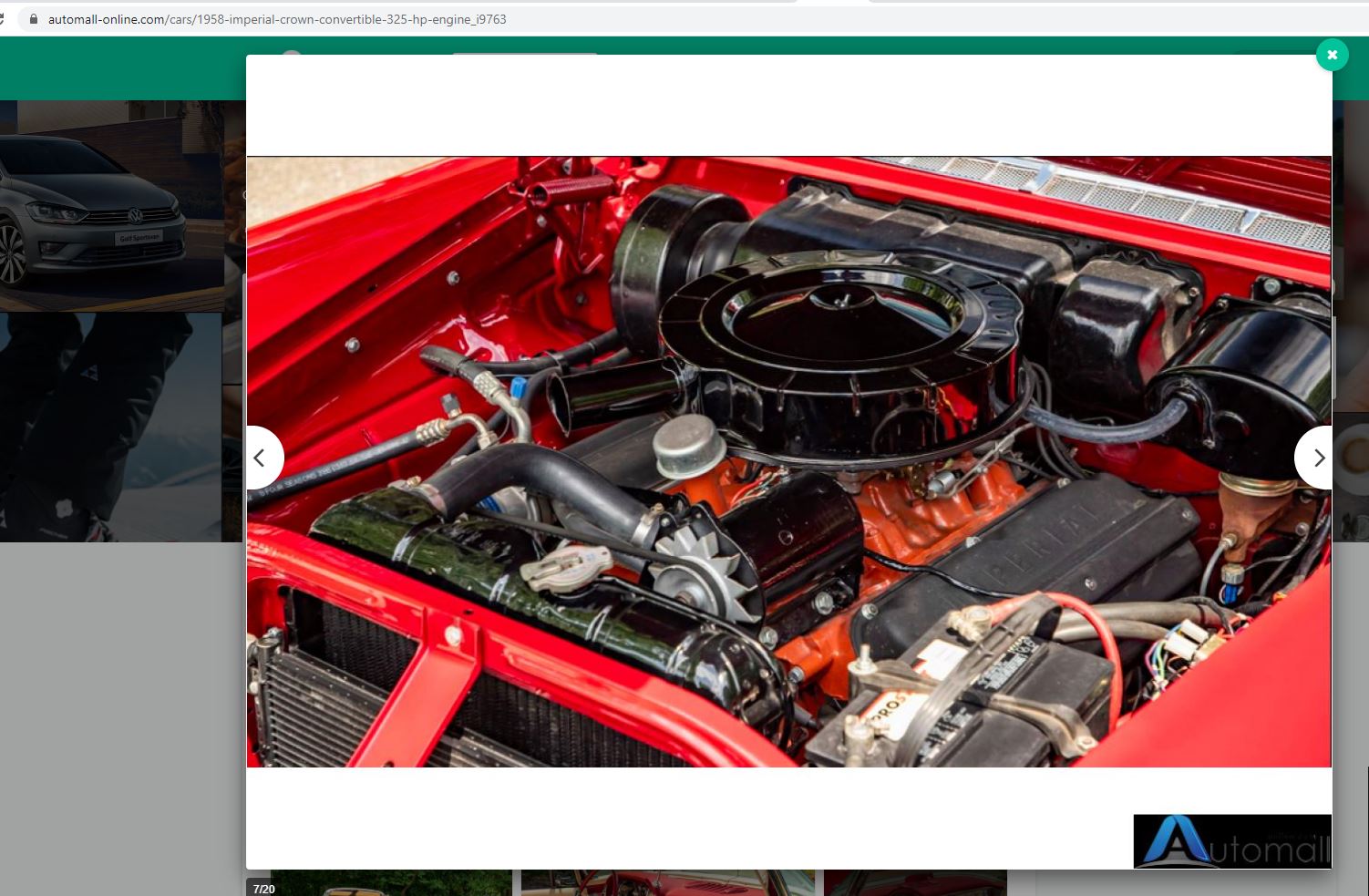This screenshot has width=1369, height=896.
Task: Select the first gallery thumbnail under the lightbox
Action: click(x=392, y=883)
